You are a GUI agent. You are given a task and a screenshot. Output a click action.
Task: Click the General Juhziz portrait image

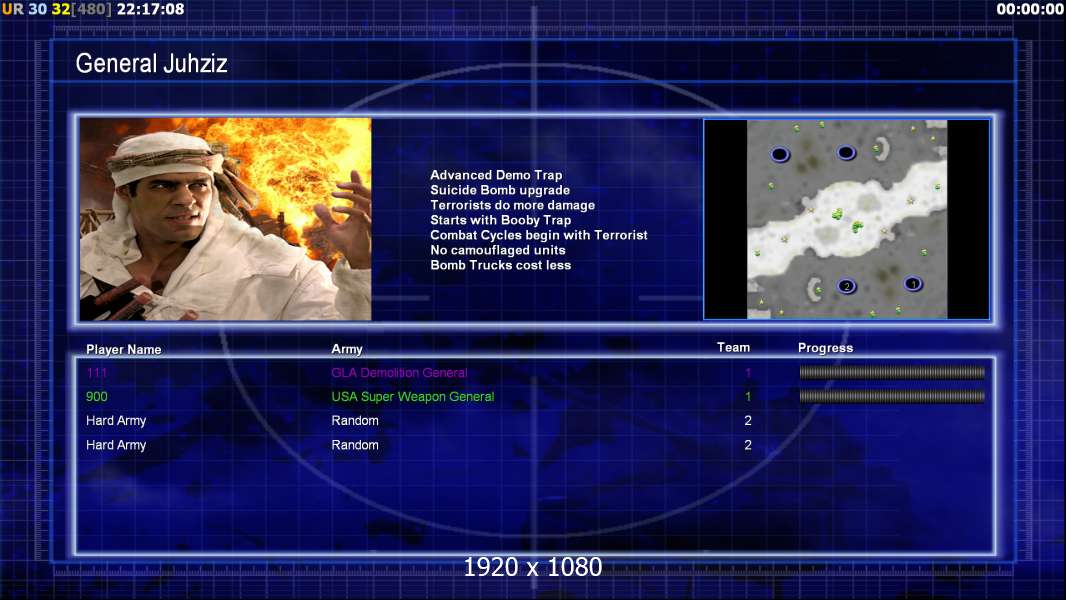tap(226, 219)
